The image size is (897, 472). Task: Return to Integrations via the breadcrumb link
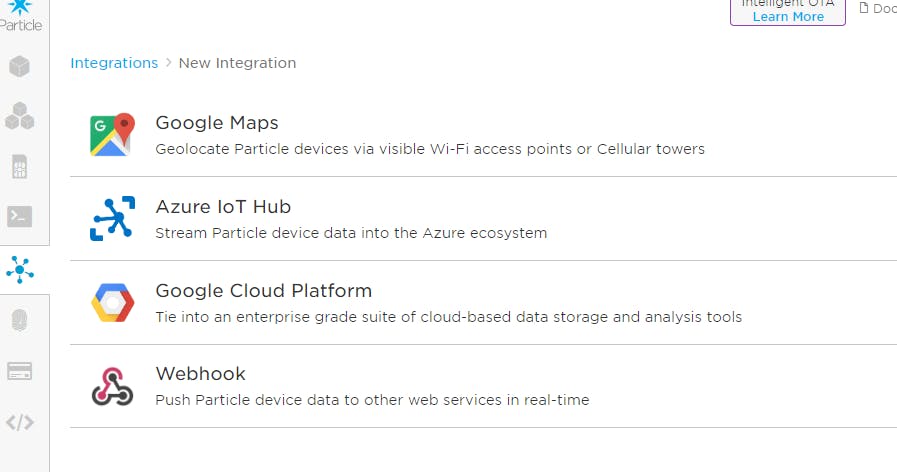point(114,63)
